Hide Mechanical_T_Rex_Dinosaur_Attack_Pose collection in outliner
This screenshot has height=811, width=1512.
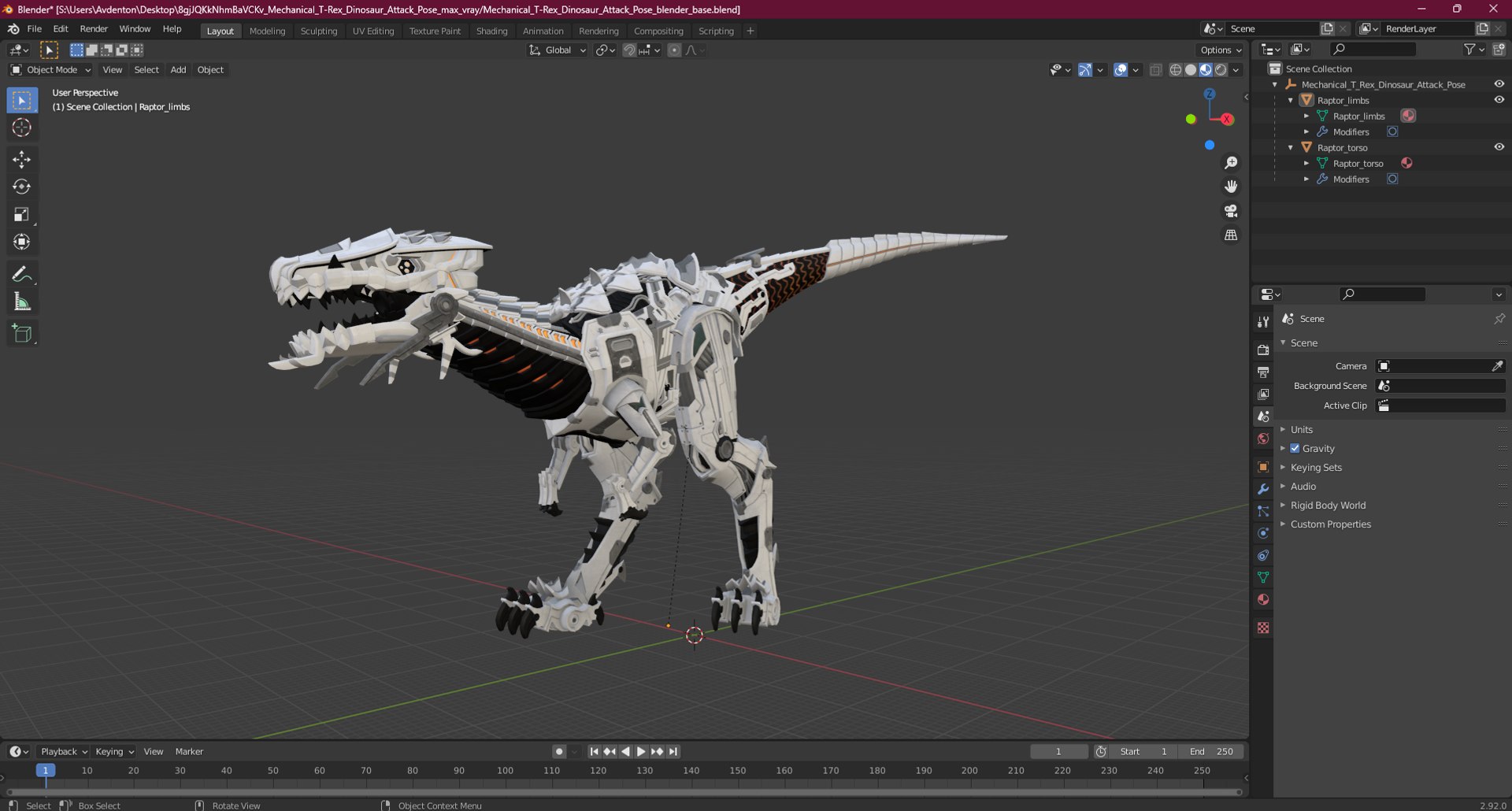(x=1499, y=84)
